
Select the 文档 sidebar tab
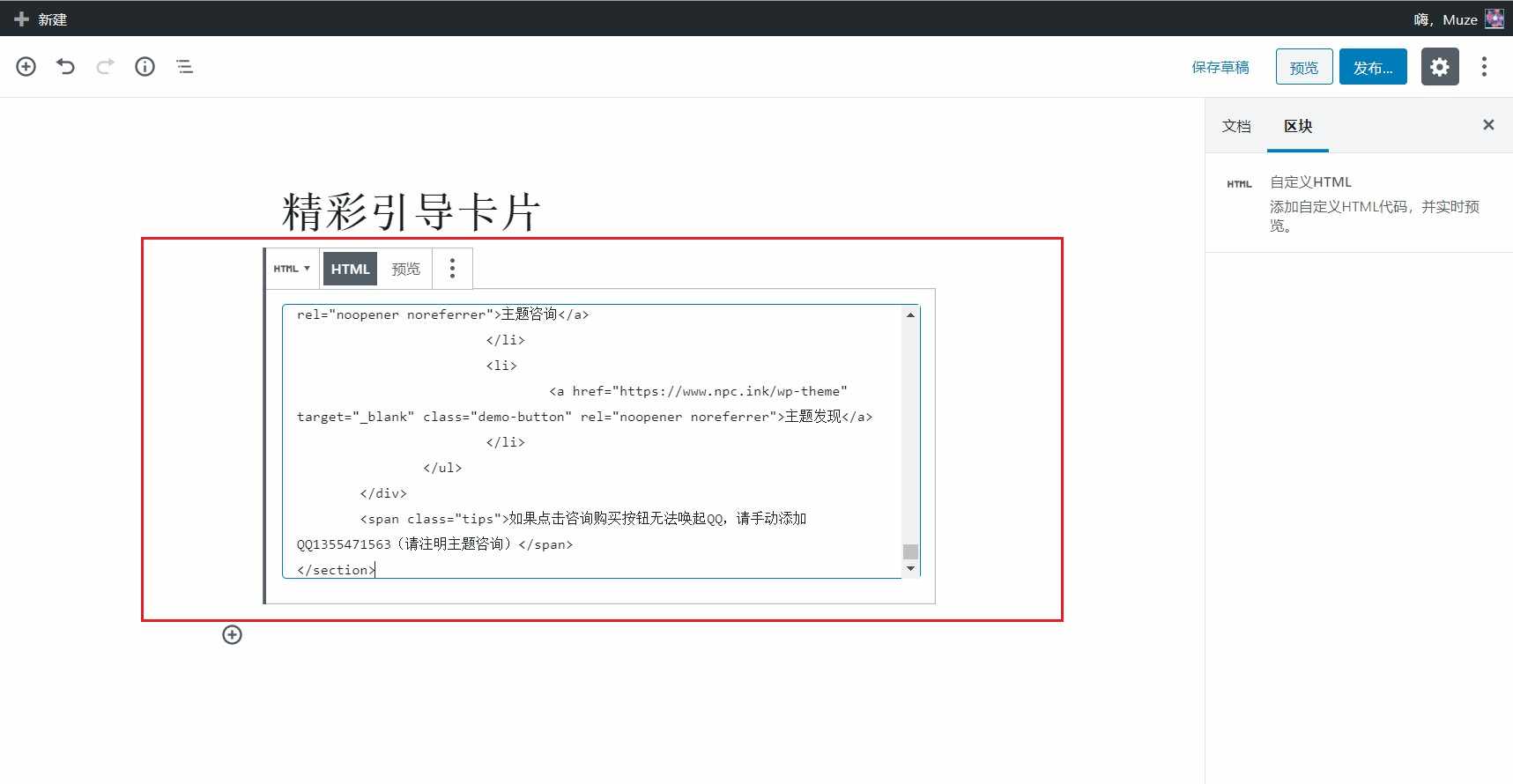[1236, 126]
